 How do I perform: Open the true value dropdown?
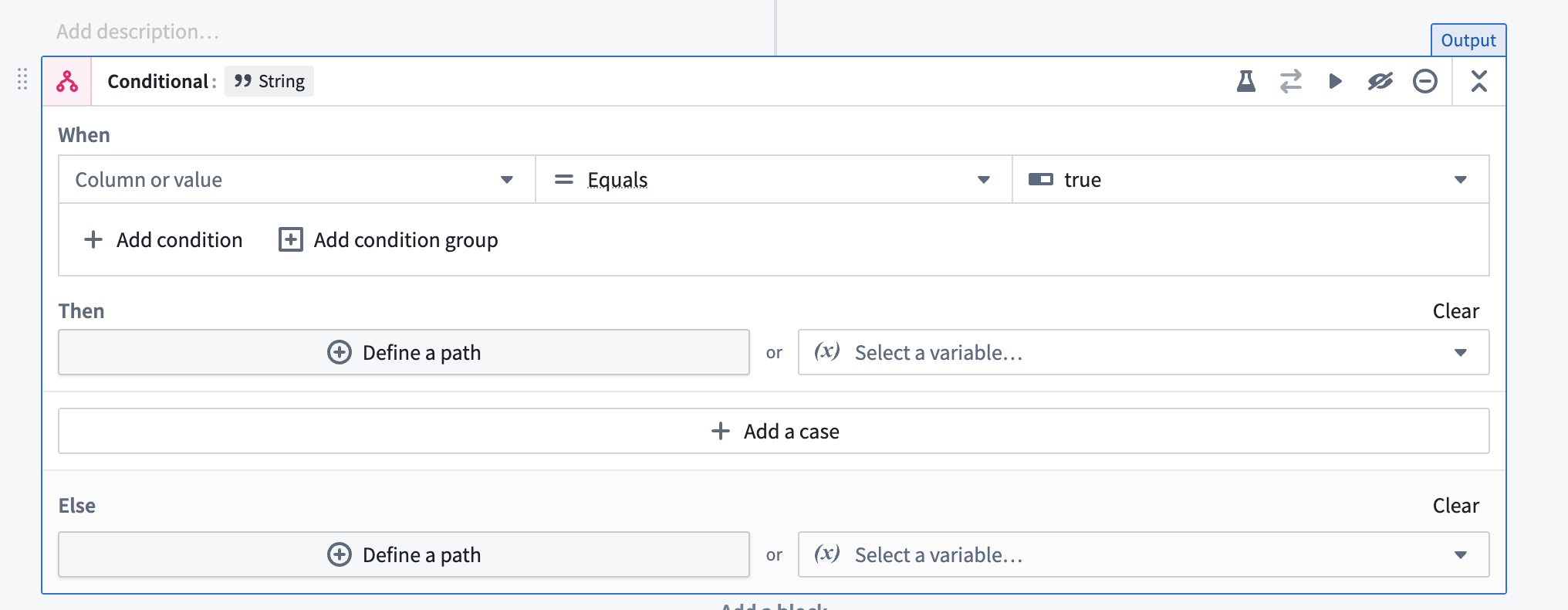point(1250,180)
